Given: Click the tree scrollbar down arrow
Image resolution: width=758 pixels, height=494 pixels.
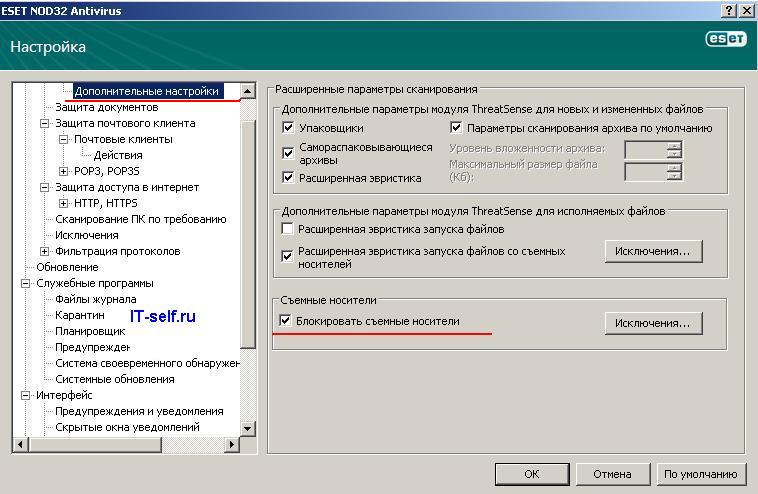Looking at the screenshot, I should [248, 428].
